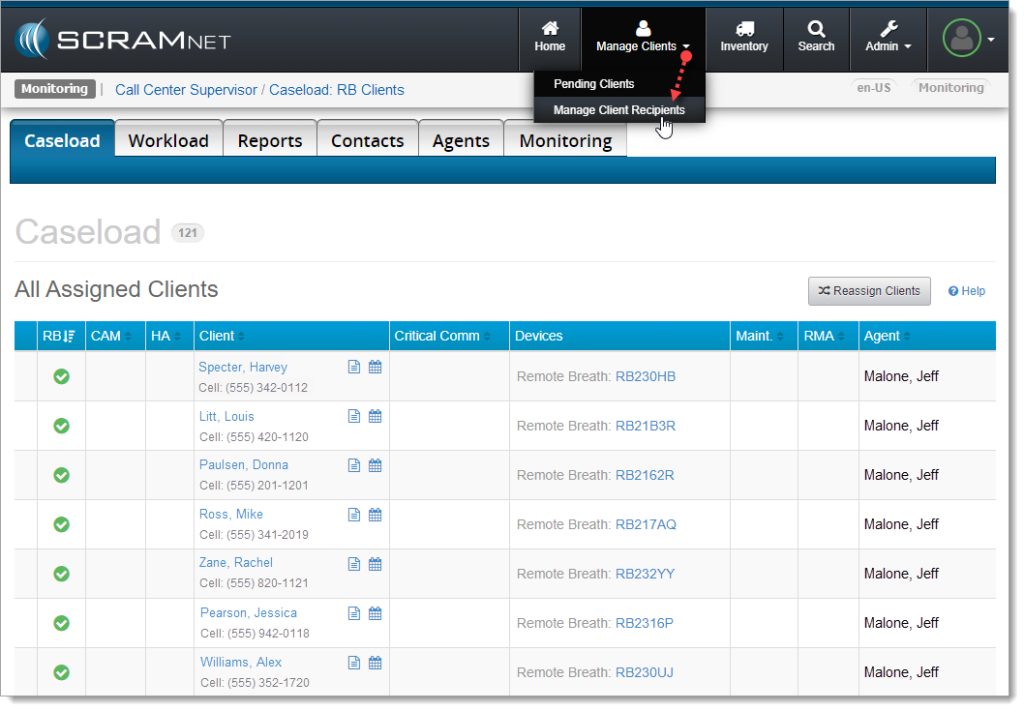Switch to the Workload tab
Screen dimensions: 1024x711
point(168,141)
